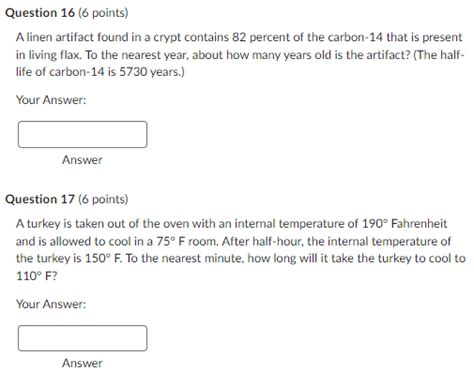Click the Question 17 answer input box
This screenshot has width=474, height=371.
(x=82, y=338)
